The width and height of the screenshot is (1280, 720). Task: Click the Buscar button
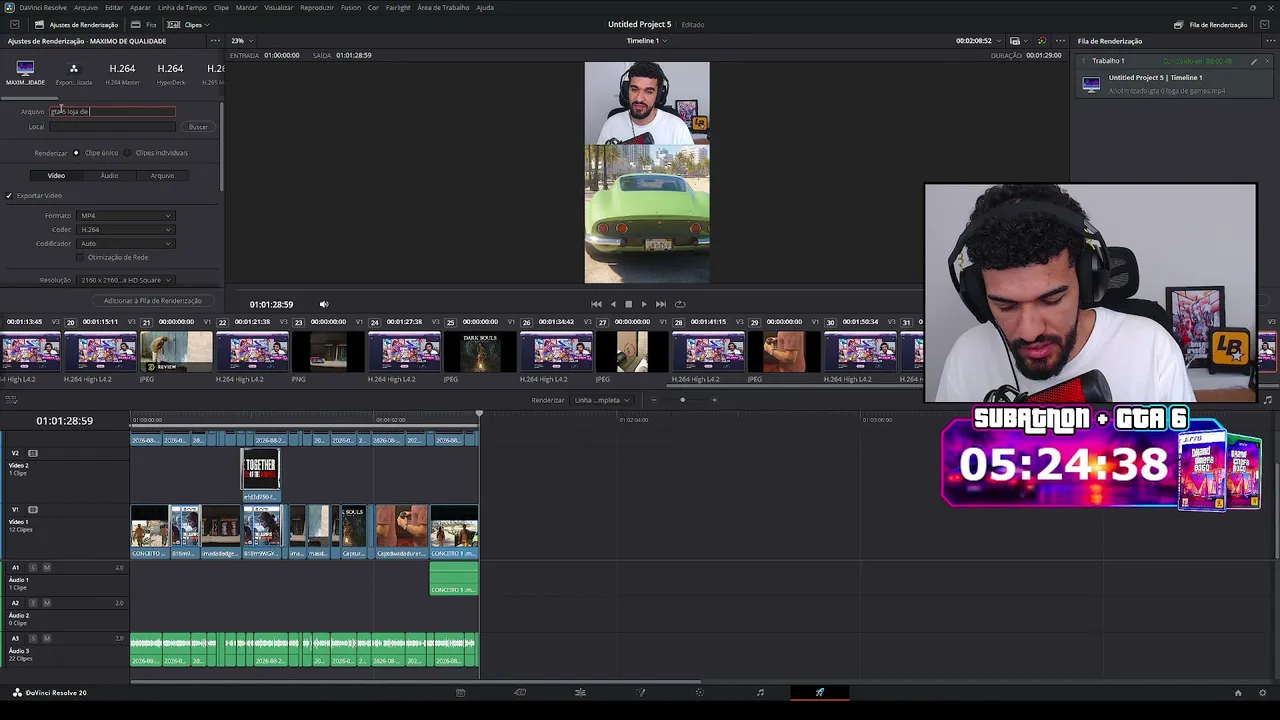click(198, 127)
